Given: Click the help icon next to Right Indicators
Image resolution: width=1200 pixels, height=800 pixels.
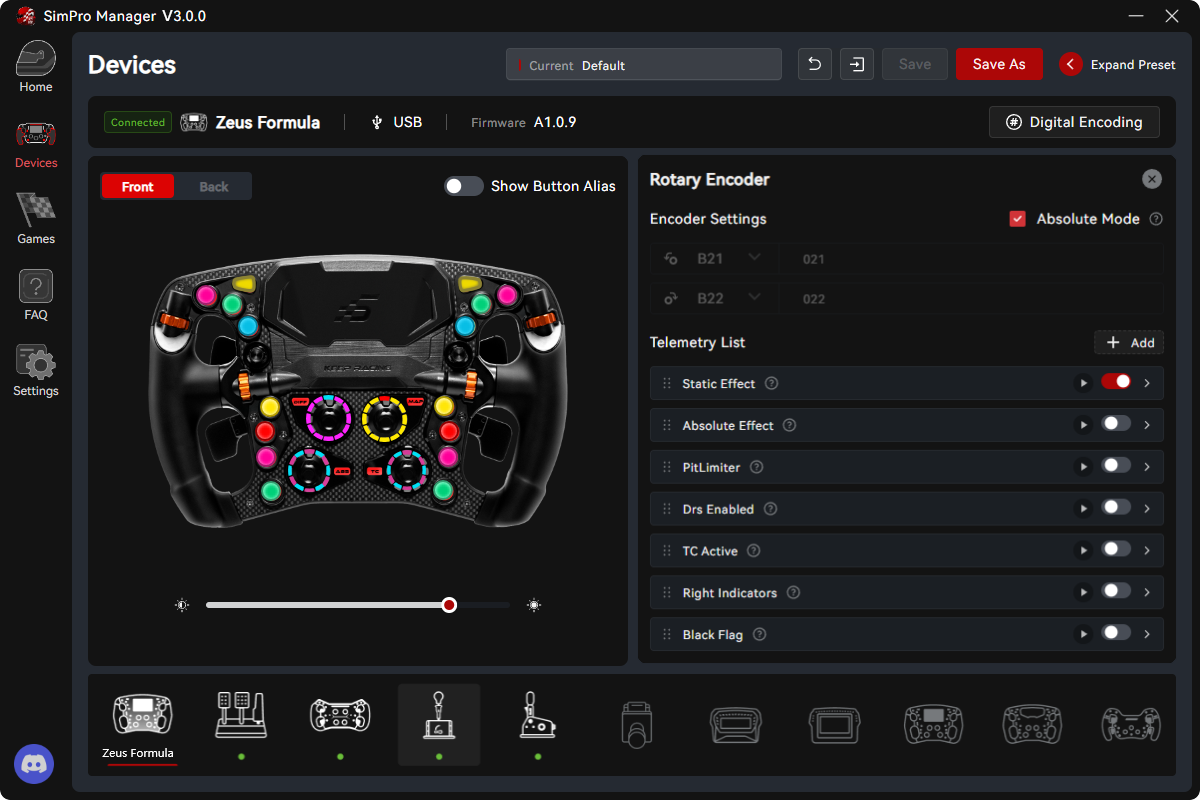Looking at the screenshot, I should [794, 593].
